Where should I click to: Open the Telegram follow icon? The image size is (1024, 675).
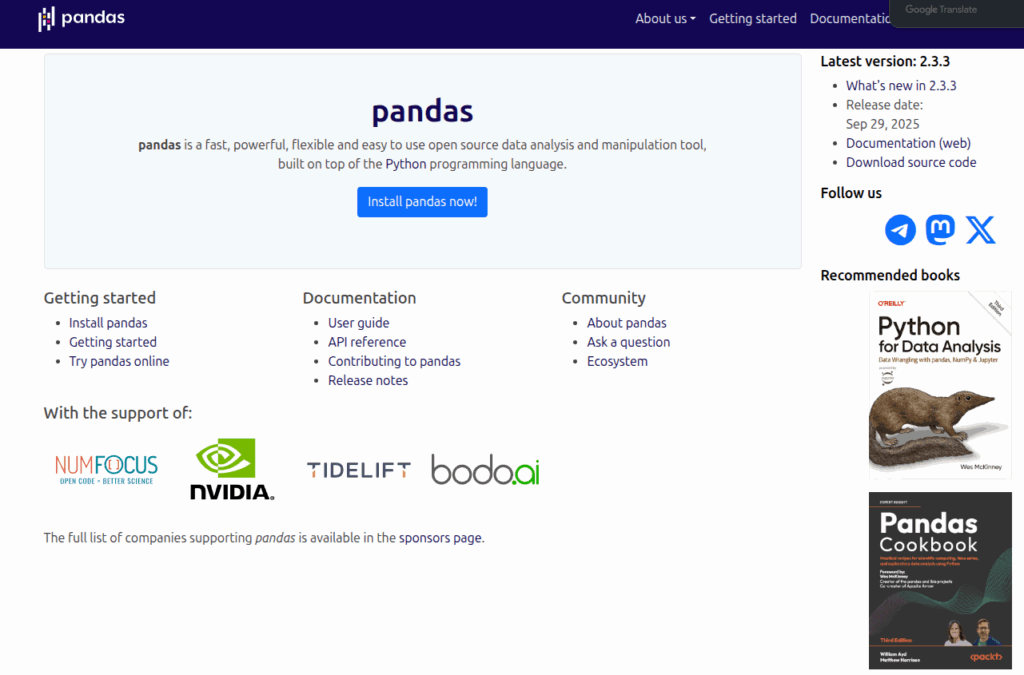(x=900, y=230)
